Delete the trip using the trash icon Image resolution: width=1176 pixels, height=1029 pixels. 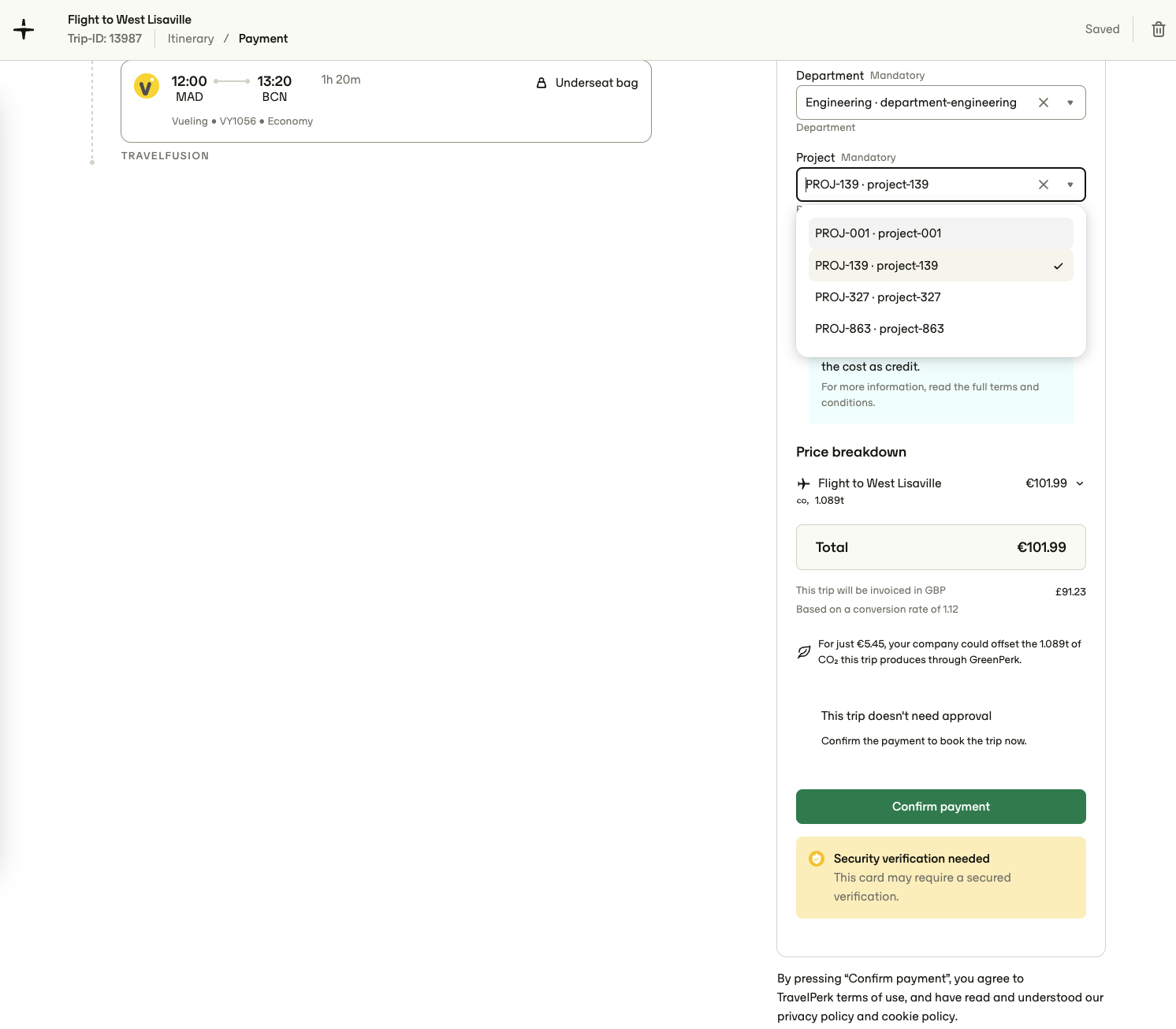(1159, 29)
